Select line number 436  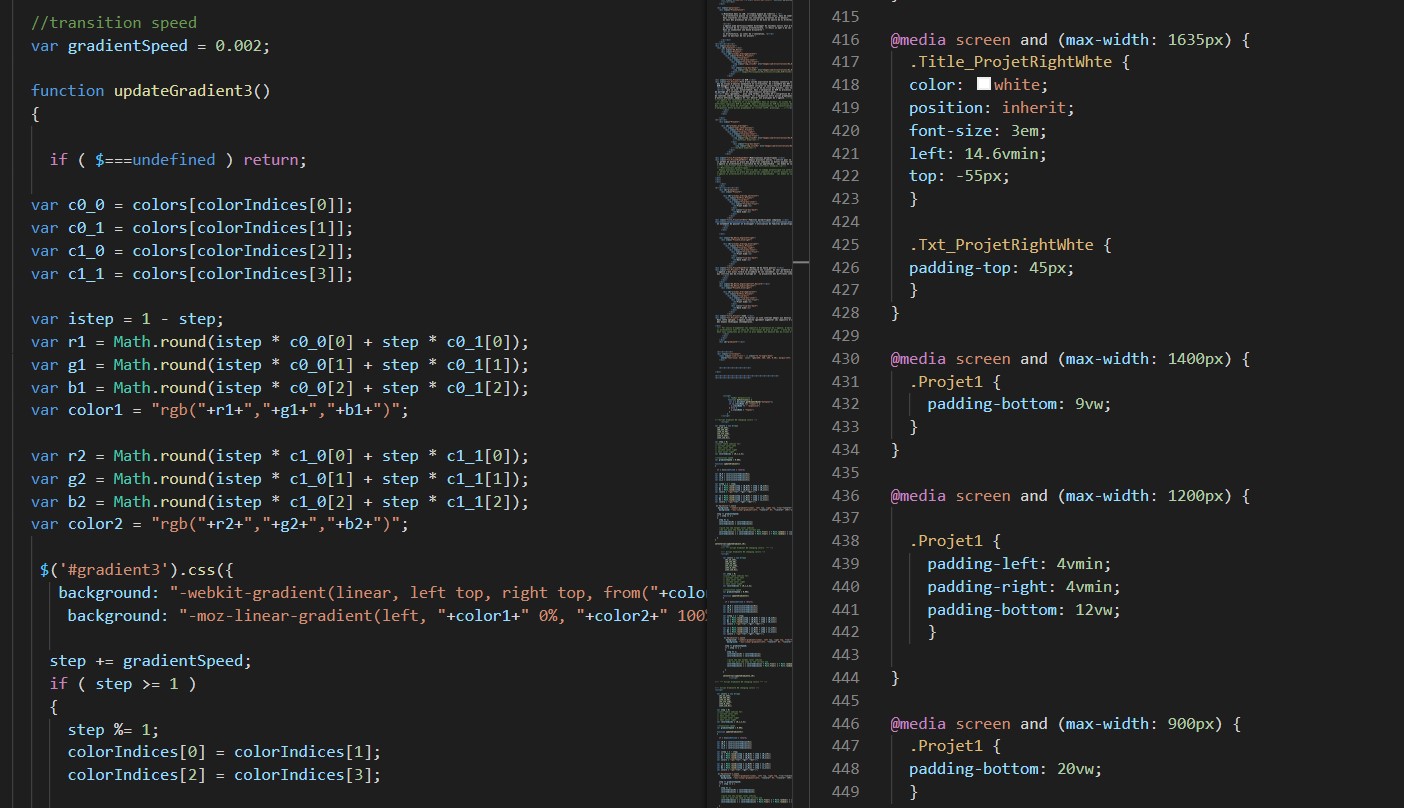point(845,496)
